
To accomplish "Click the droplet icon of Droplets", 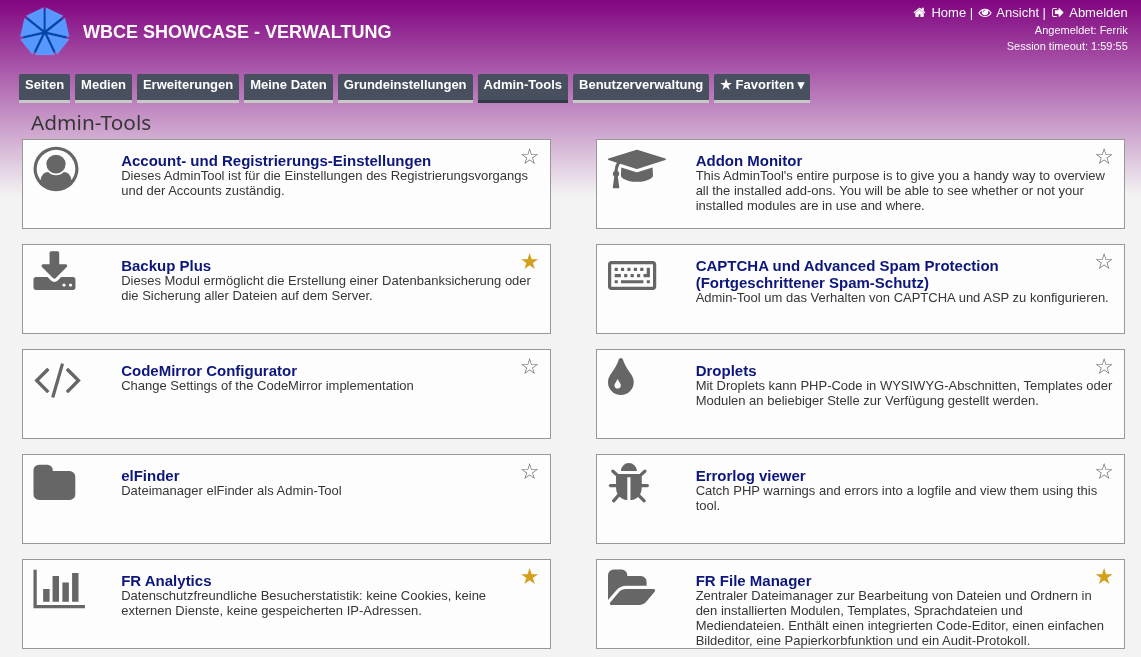I will (x=621, y=376).
